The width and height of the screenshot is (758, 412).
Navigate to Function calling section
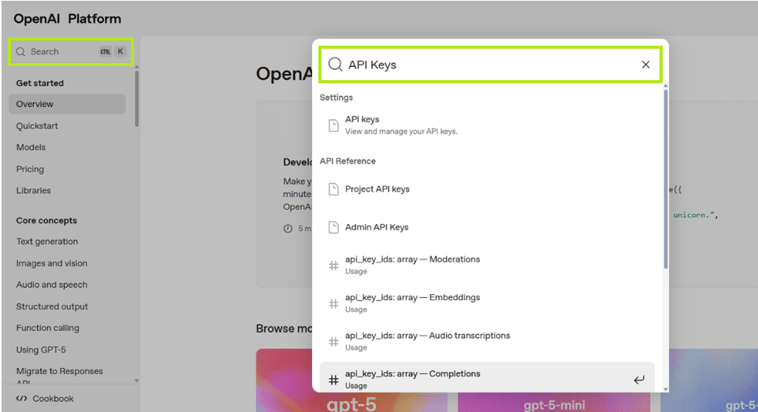click(47, 328)
